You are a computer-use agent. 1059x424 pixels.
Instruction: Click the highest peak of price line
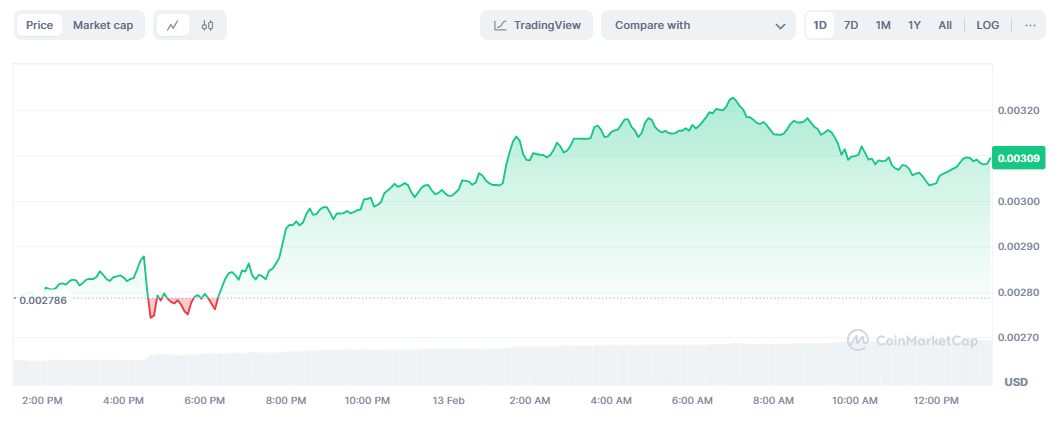(733, 99)
